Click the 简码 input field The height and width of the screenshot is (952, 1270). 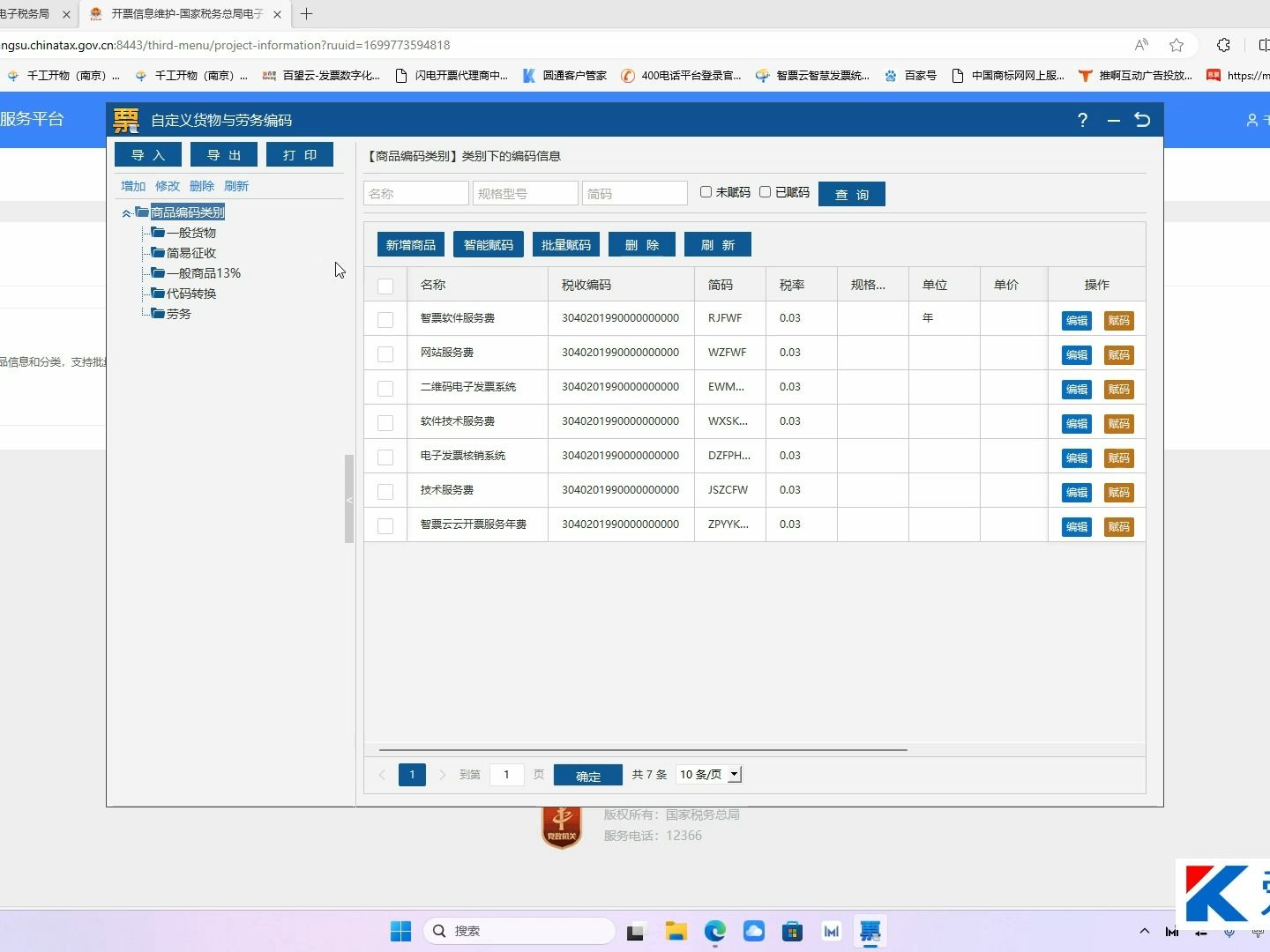[x=635, y=193]
